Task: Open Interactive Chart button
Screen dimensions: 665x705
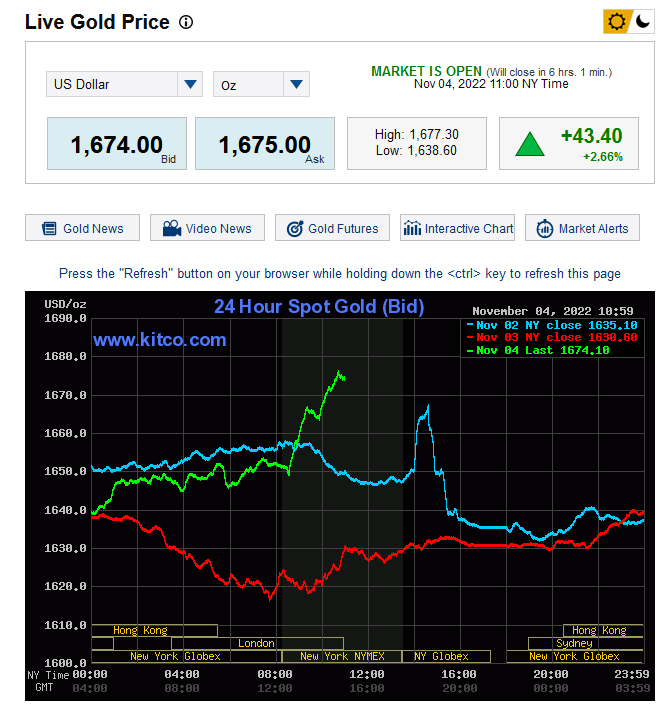Action: [x=457, y=228]
